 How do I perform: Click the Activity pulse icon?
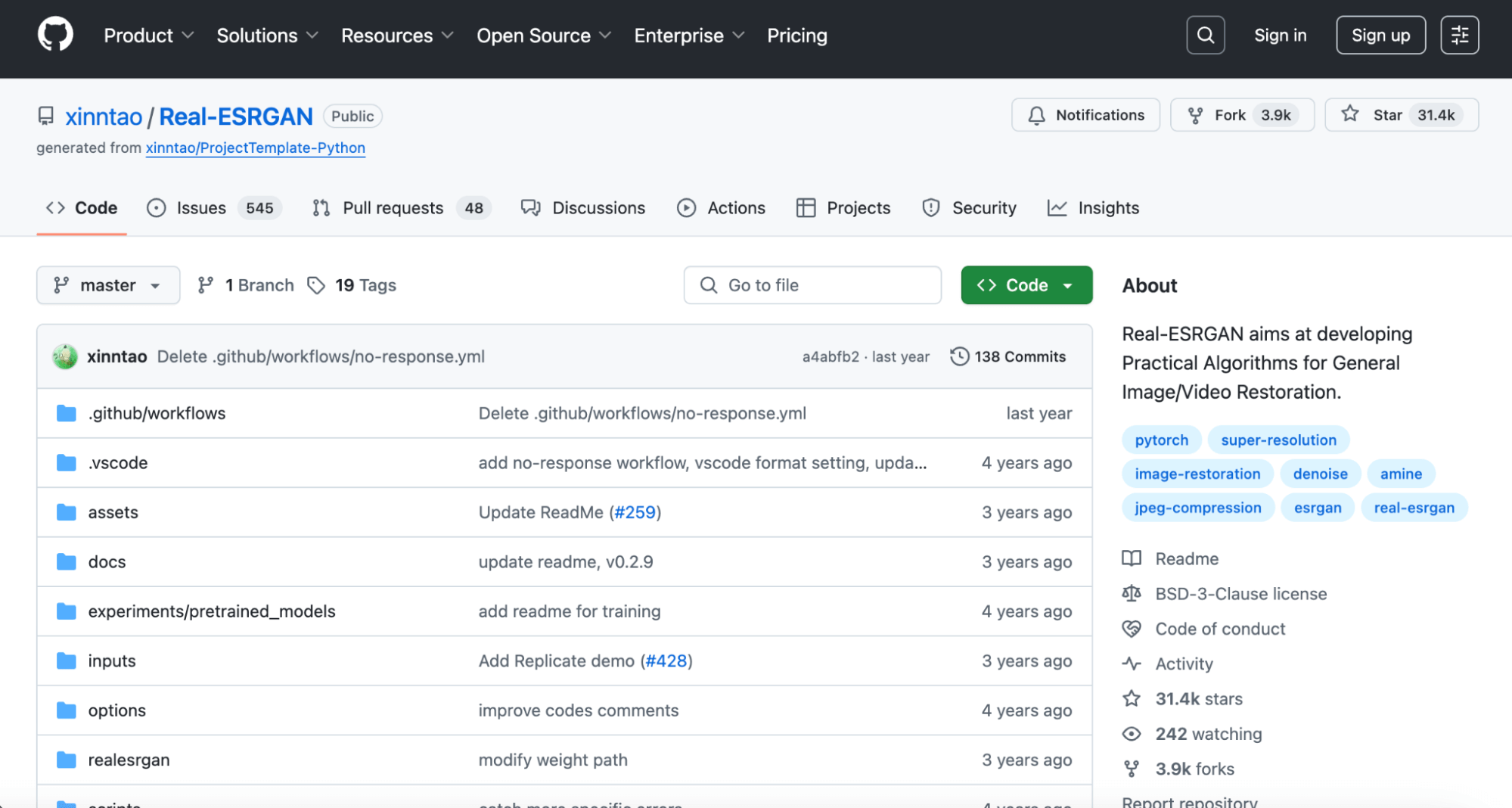(1132, 663)
